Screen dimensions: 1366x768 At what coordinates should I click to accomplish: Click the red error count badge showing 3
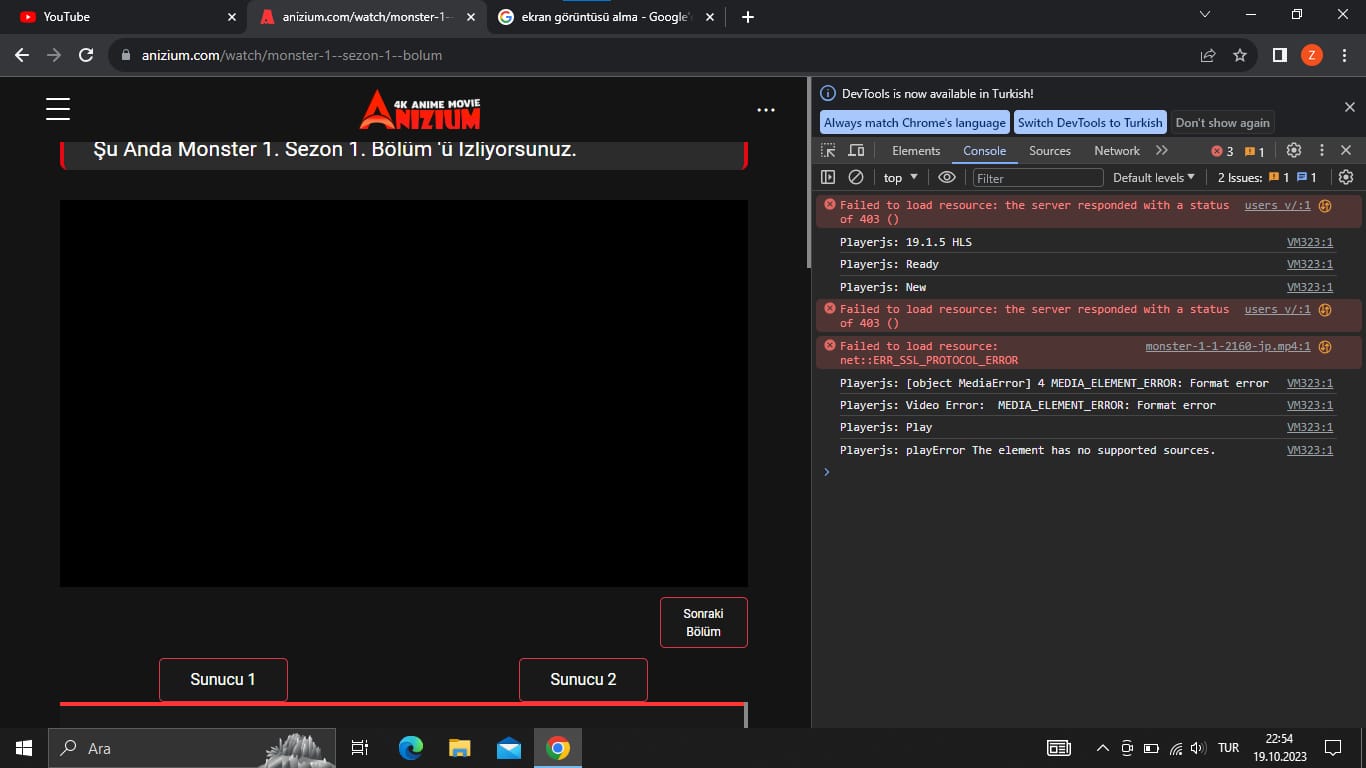pos(1222,151)
